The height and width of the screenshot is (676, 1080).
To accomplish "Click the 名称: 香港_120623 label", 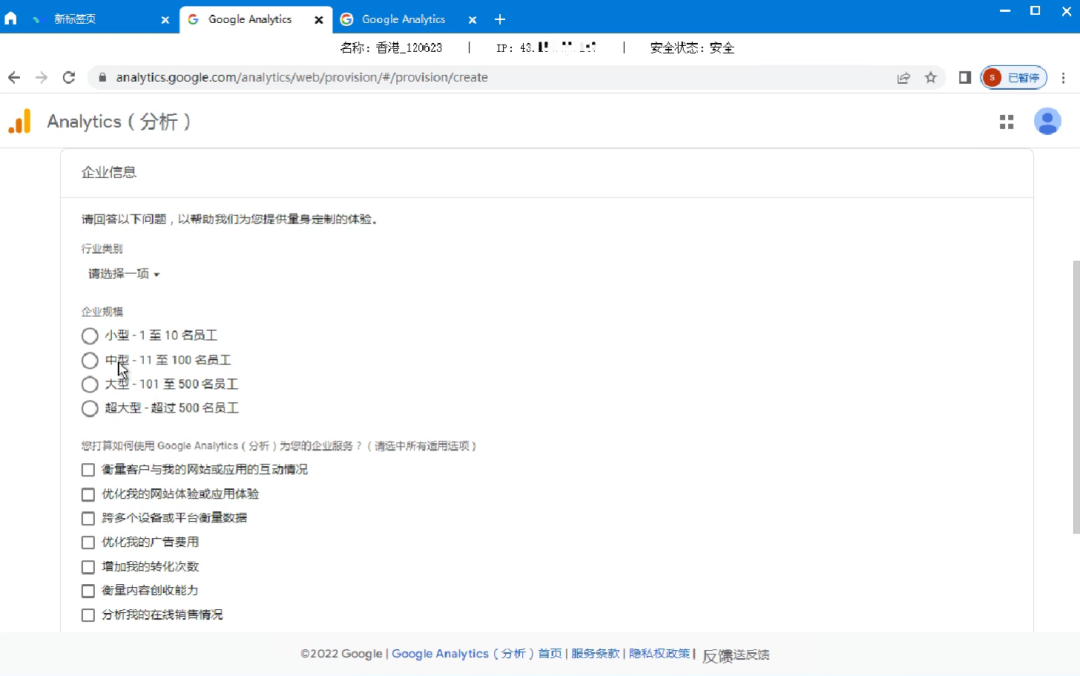I will tap(391, 48).
